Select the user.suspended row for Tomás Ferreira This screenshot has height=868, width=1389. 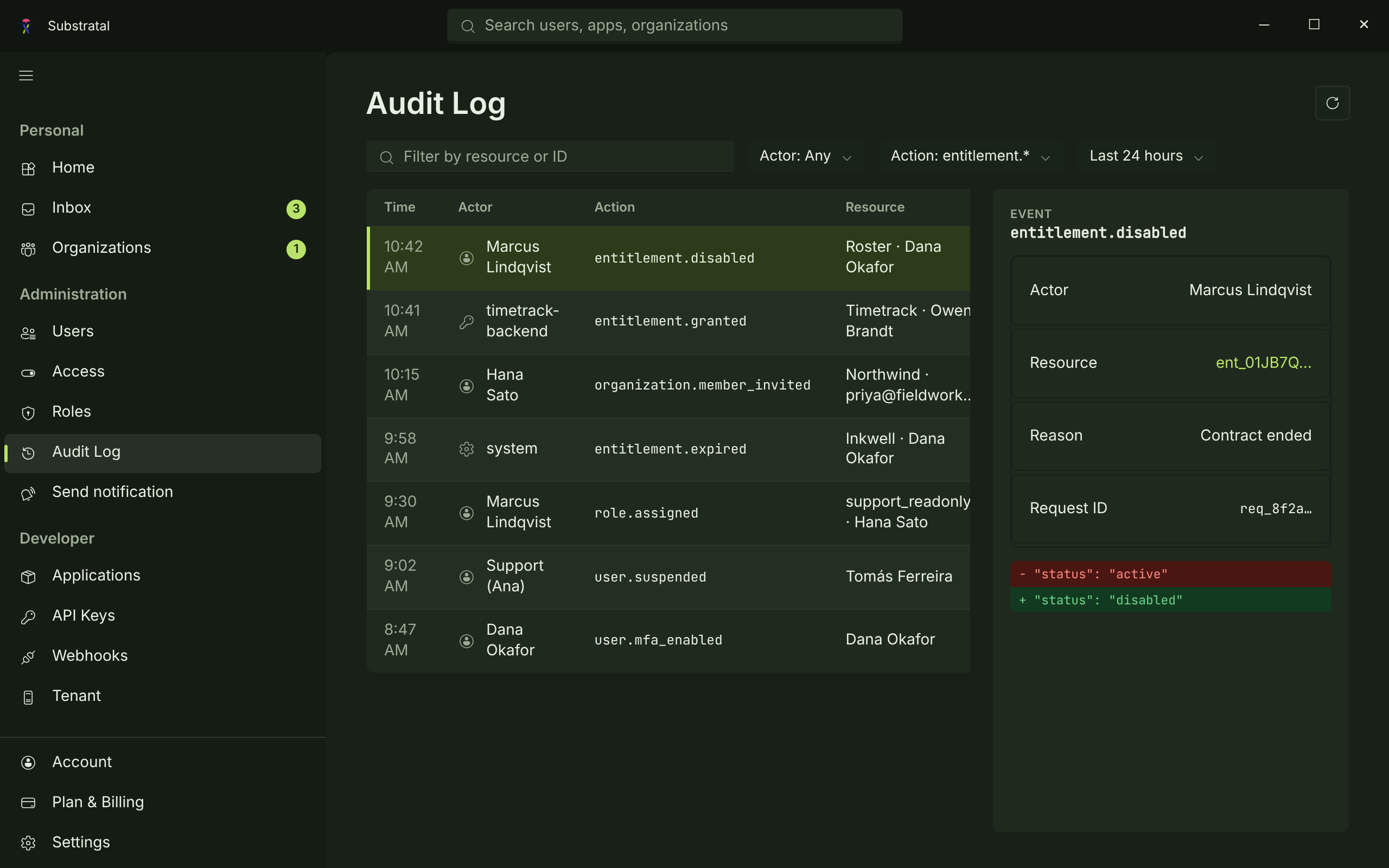[668, 576]
